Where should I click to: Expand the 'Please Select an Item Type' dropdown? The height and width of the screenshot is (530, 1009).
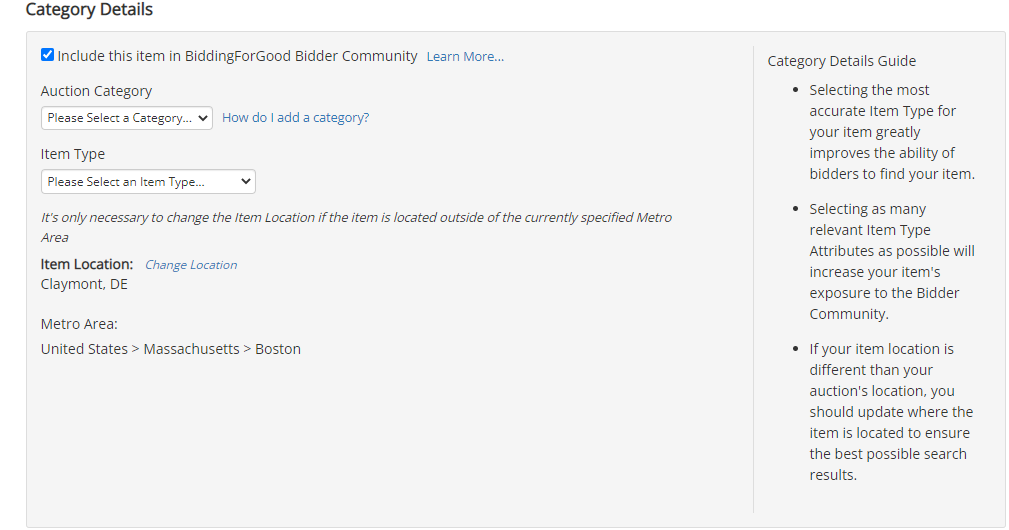pyautogui.click(x=148, y=181)
